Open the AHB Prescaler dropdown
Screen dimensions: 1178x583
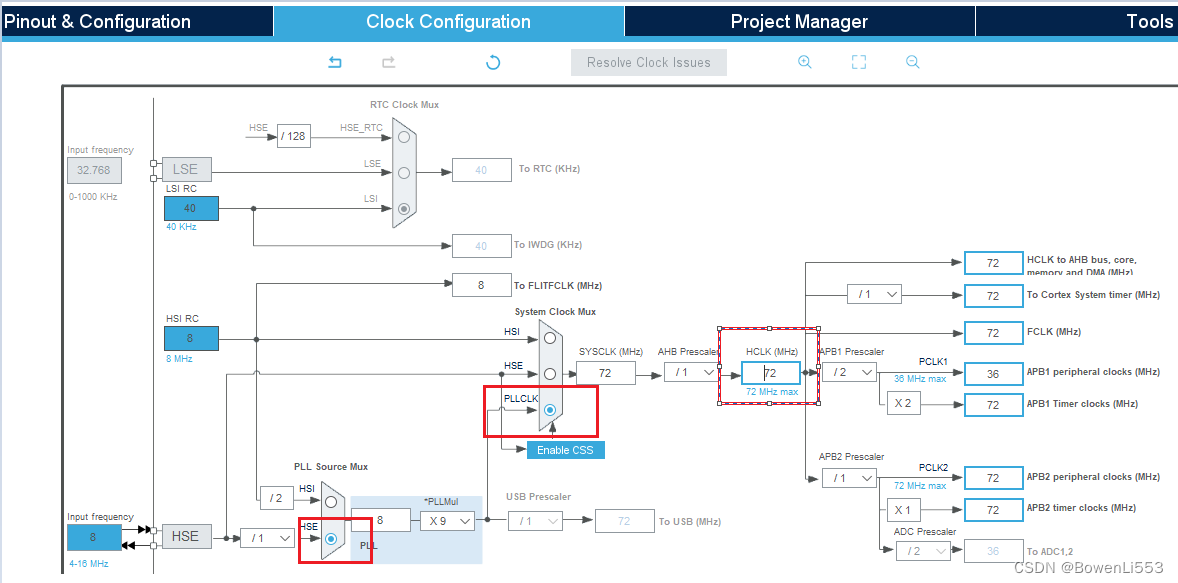[691, 372]
